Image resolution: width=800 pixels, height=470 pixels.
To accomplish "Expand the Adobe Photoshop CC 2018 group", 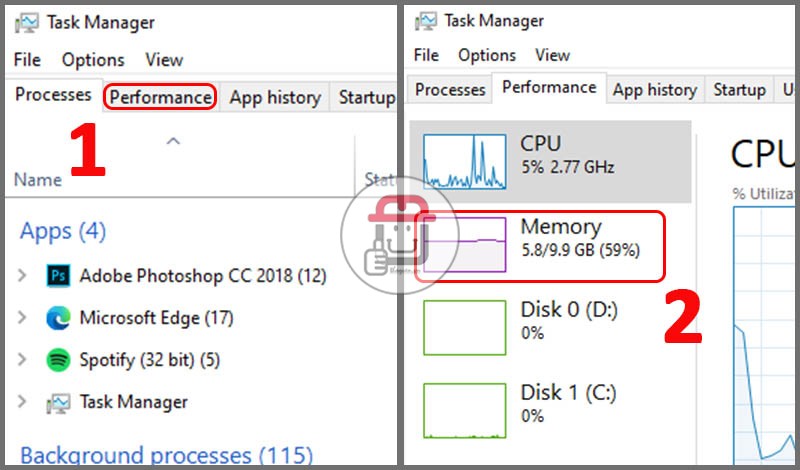I will (22, 276).
